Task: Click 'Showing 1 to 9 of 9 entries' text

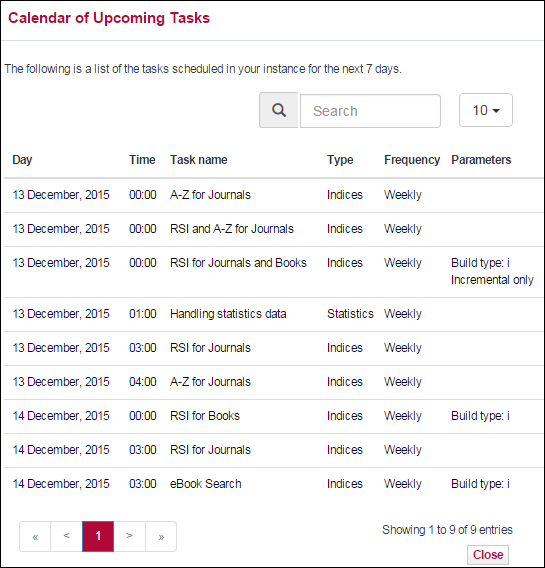Action: 447,530
